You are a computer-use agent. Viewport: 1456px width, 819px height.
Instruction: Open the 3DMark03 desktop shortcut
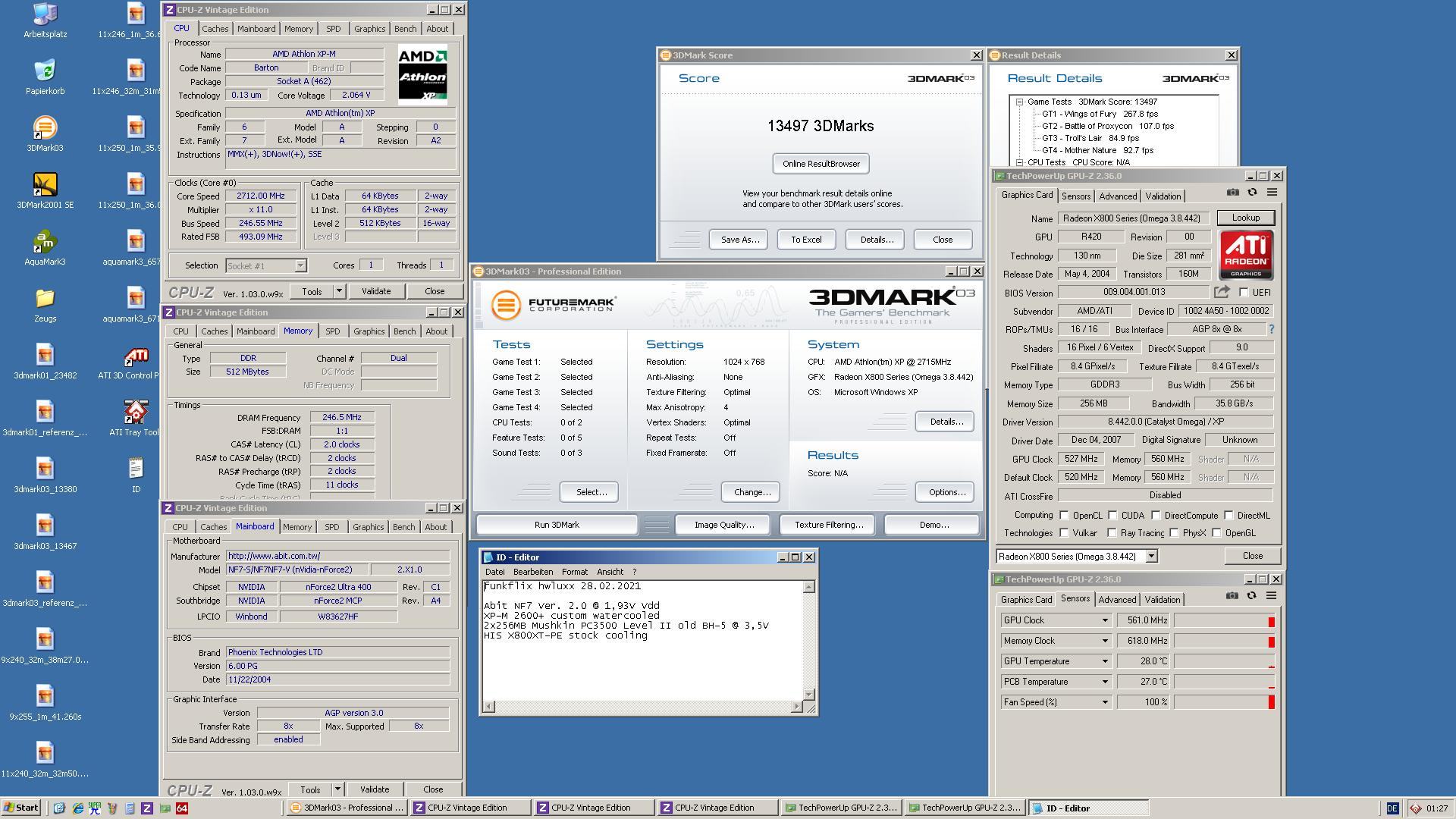point(45,134)
